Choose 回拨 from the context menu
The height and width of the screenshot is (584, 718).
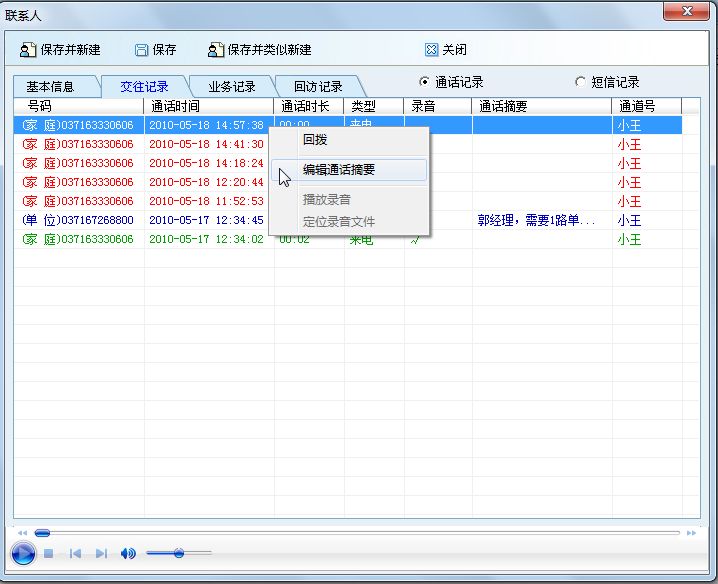315,140
